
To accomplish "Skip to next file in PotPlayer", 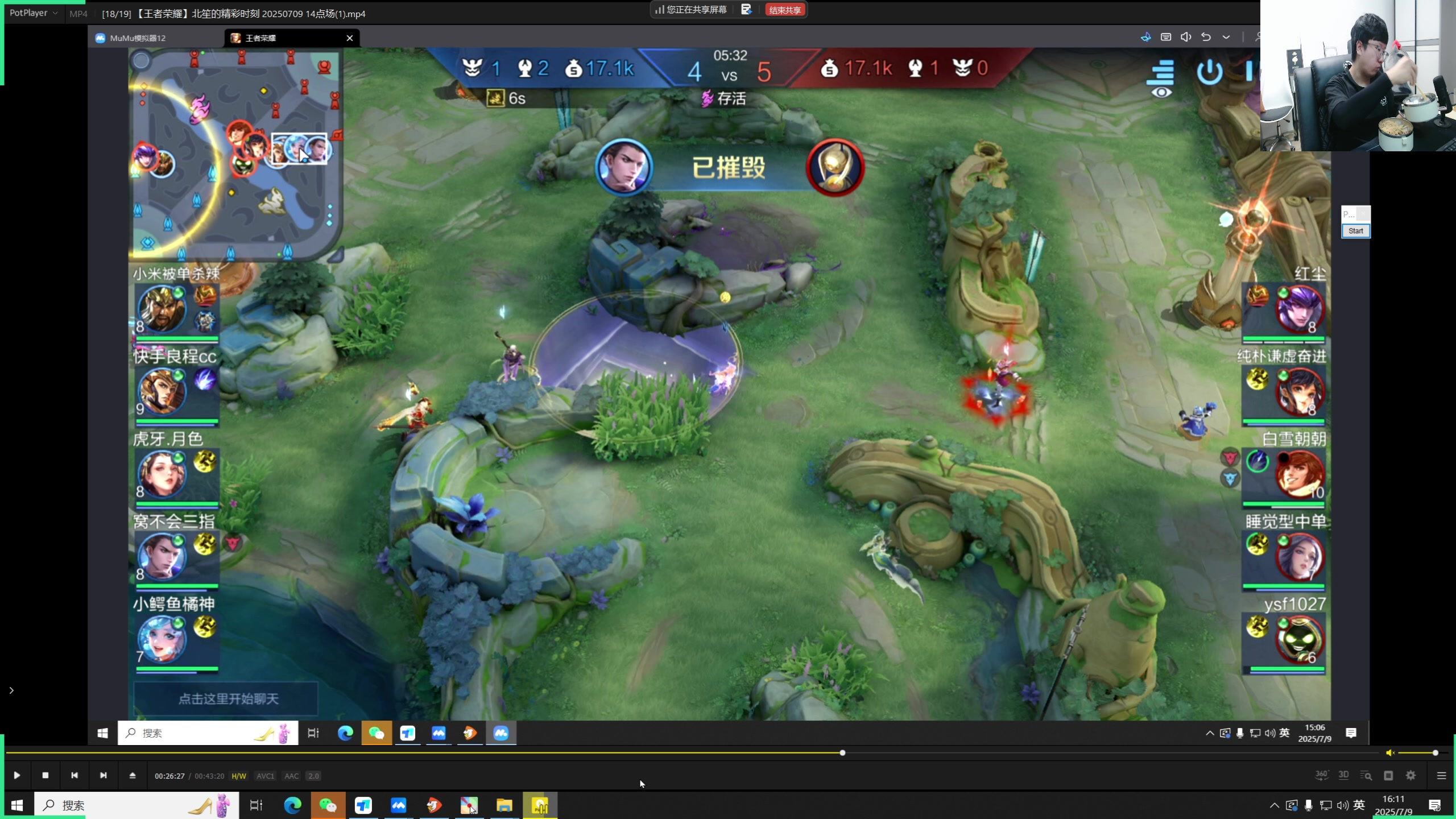I will coord(104,775).
